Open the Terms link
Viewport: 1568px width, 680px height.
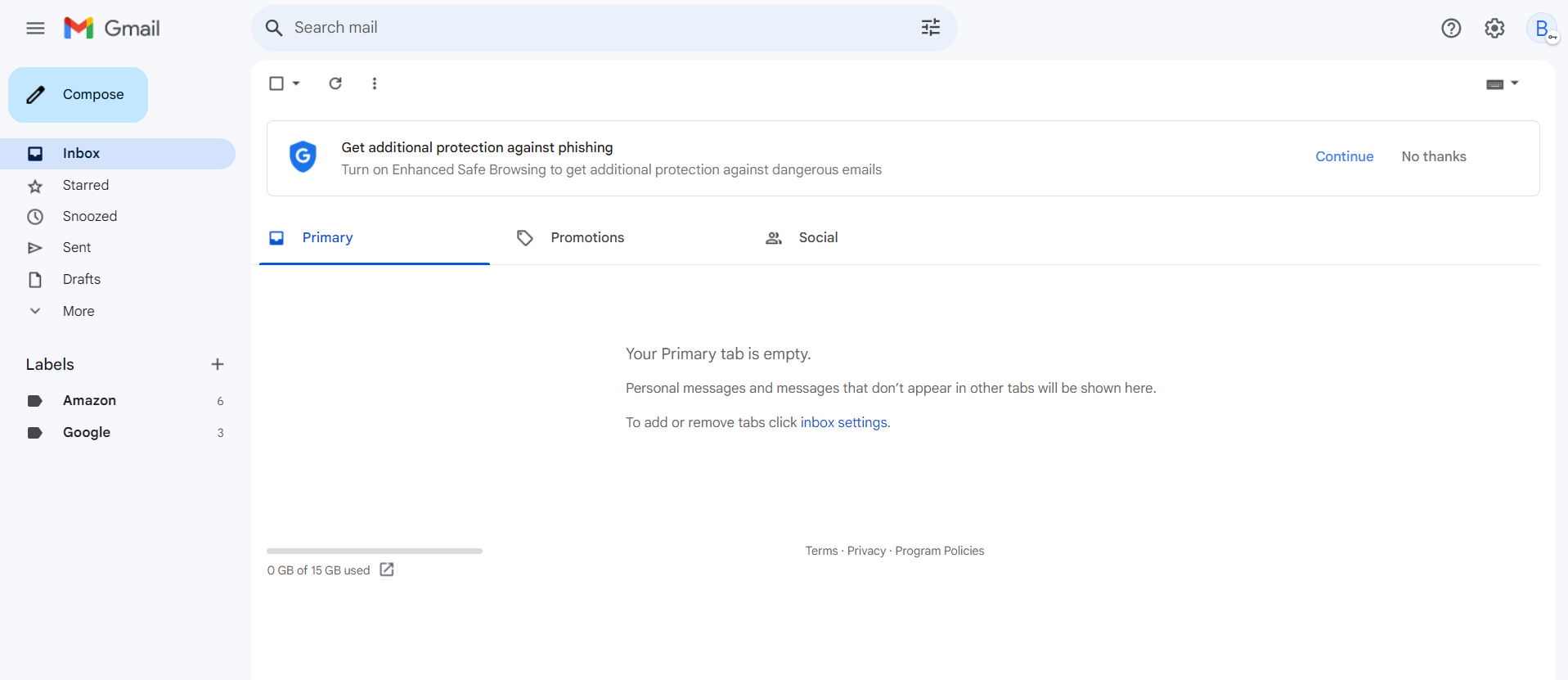click(821, 551)
